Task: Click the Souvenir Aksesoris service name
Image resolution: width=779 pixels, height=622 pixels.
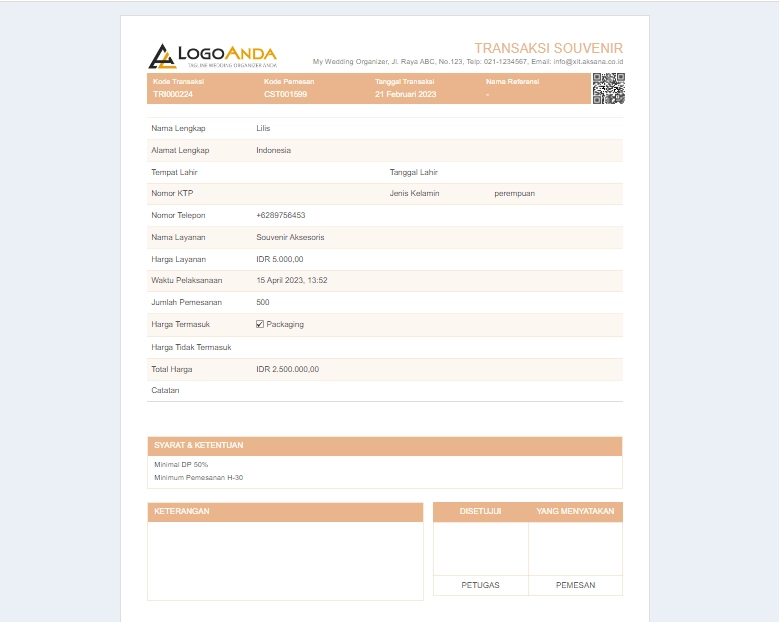Action: click(x=290, y=237)
